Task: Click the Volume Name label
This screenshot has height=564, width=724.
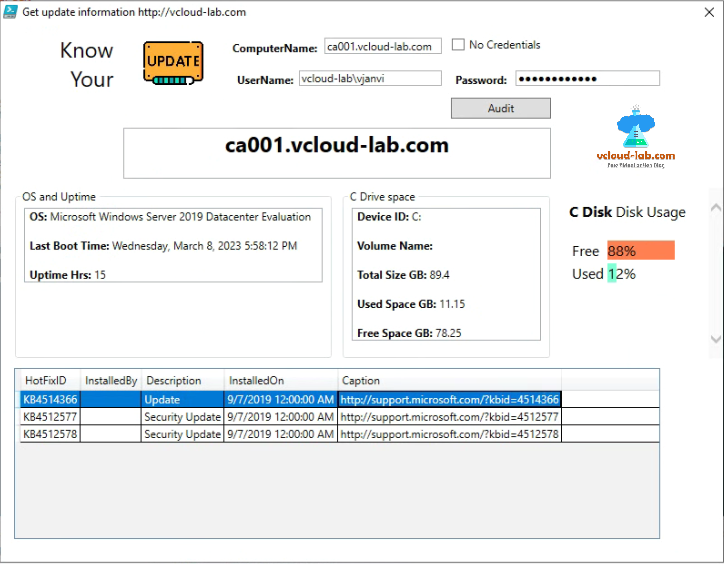Action: [395, 246]
